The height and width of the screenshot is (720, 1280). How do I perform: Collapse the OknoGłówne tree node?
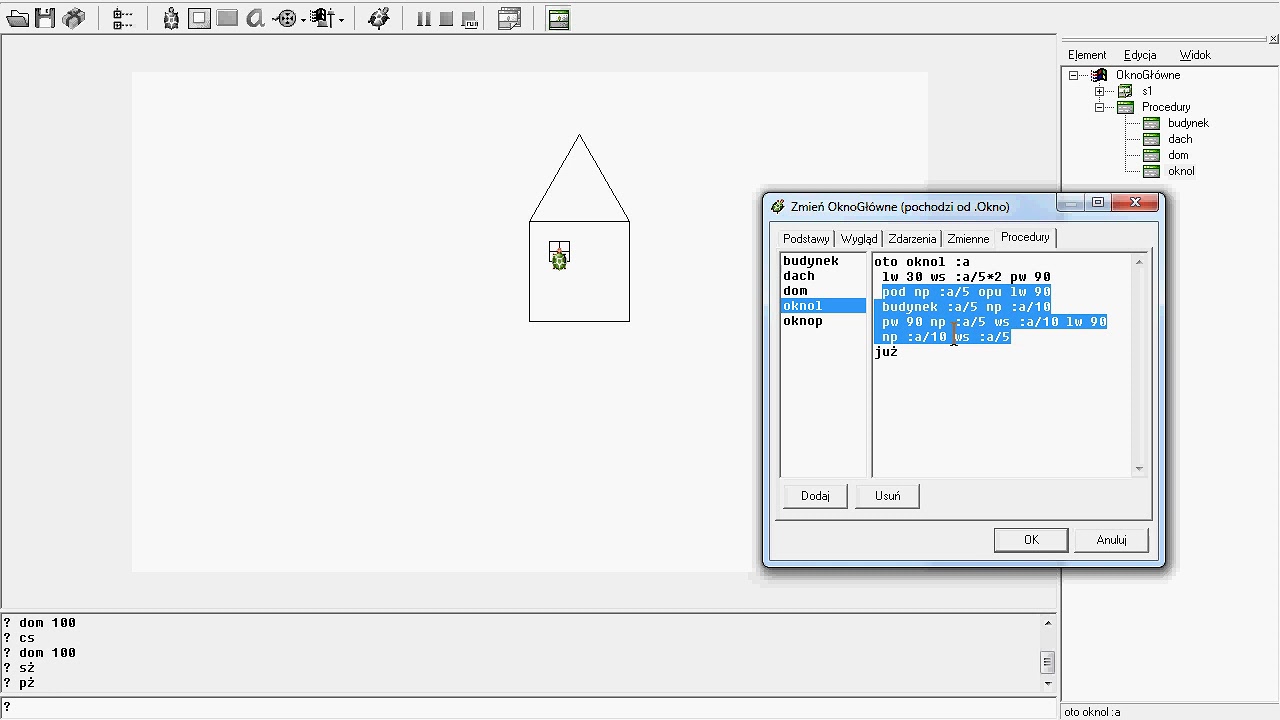1074,75
